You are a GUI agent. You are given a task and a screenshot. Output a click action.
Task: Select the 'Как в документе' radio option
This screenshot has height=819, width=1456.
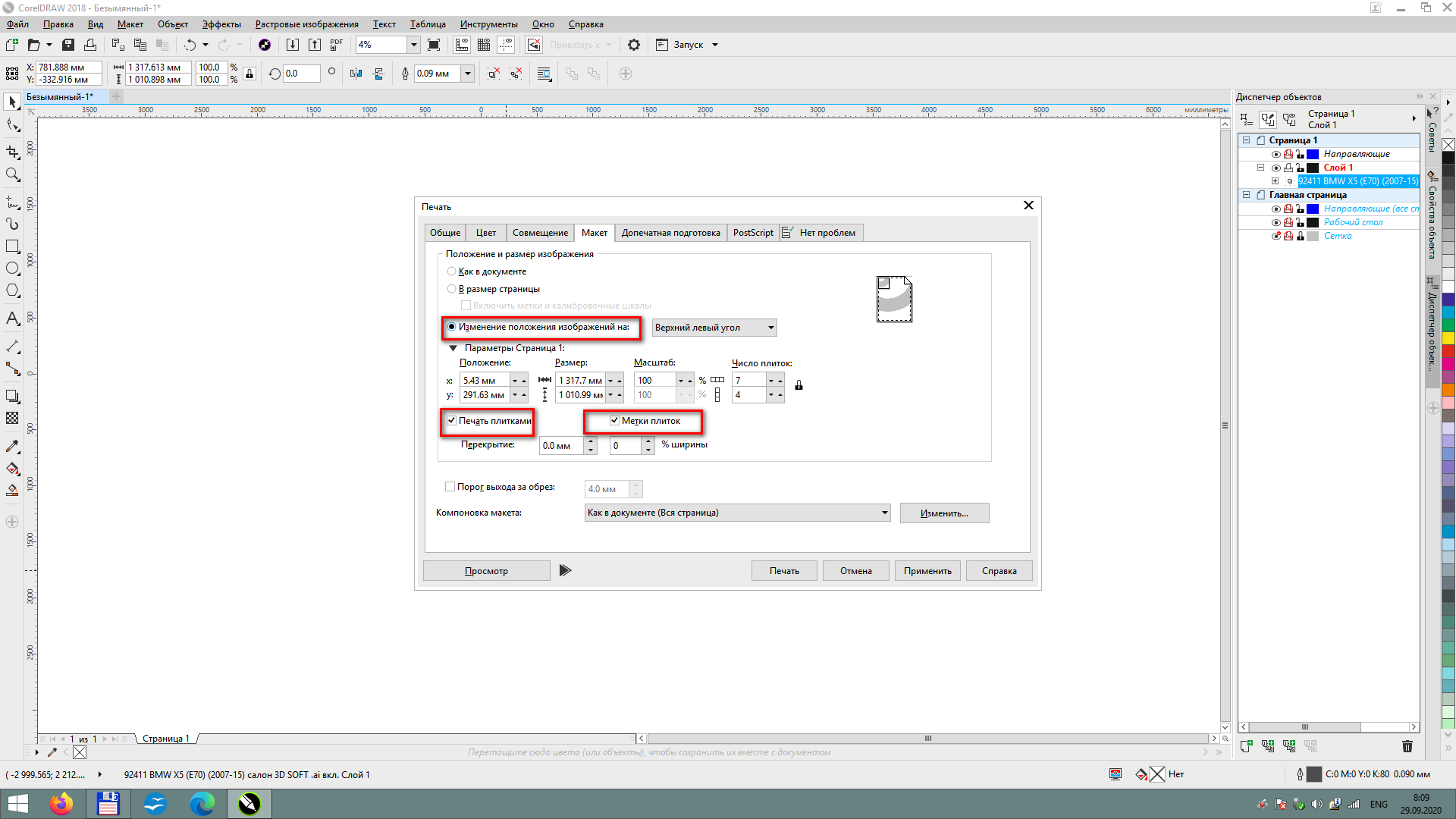(452, 271)
